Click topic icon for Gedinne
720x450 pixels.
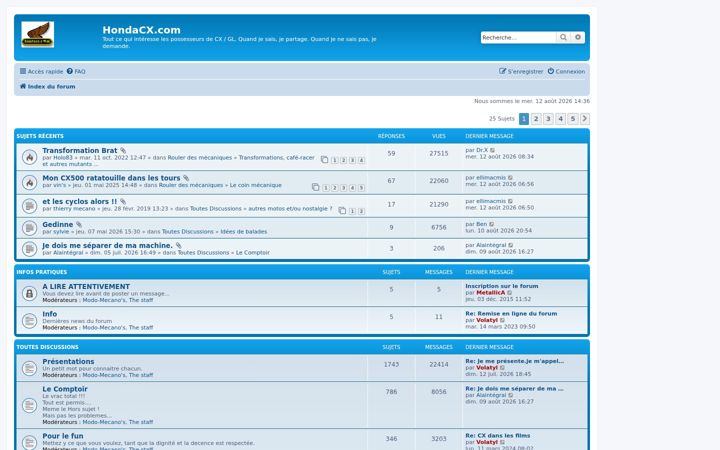click(29, 228)
